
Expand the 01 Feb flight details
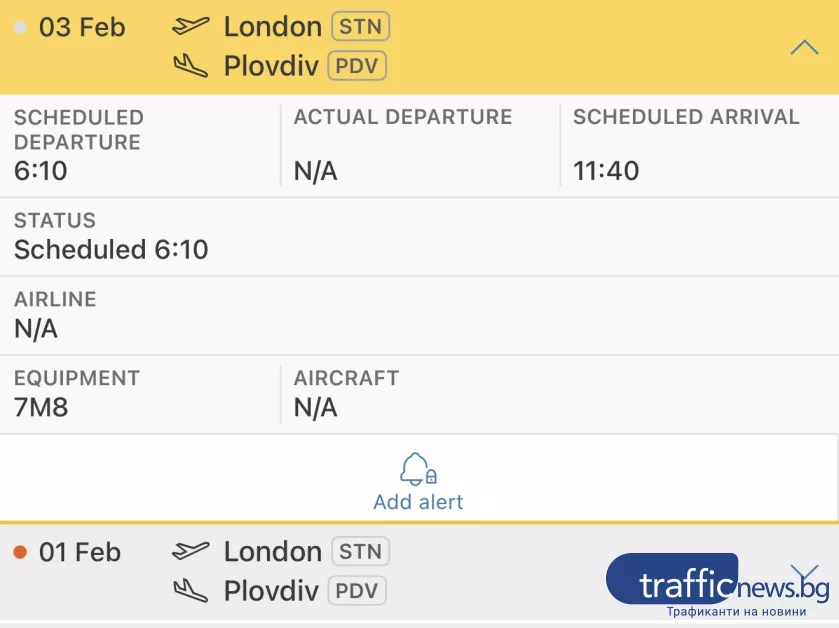[804, 573]
